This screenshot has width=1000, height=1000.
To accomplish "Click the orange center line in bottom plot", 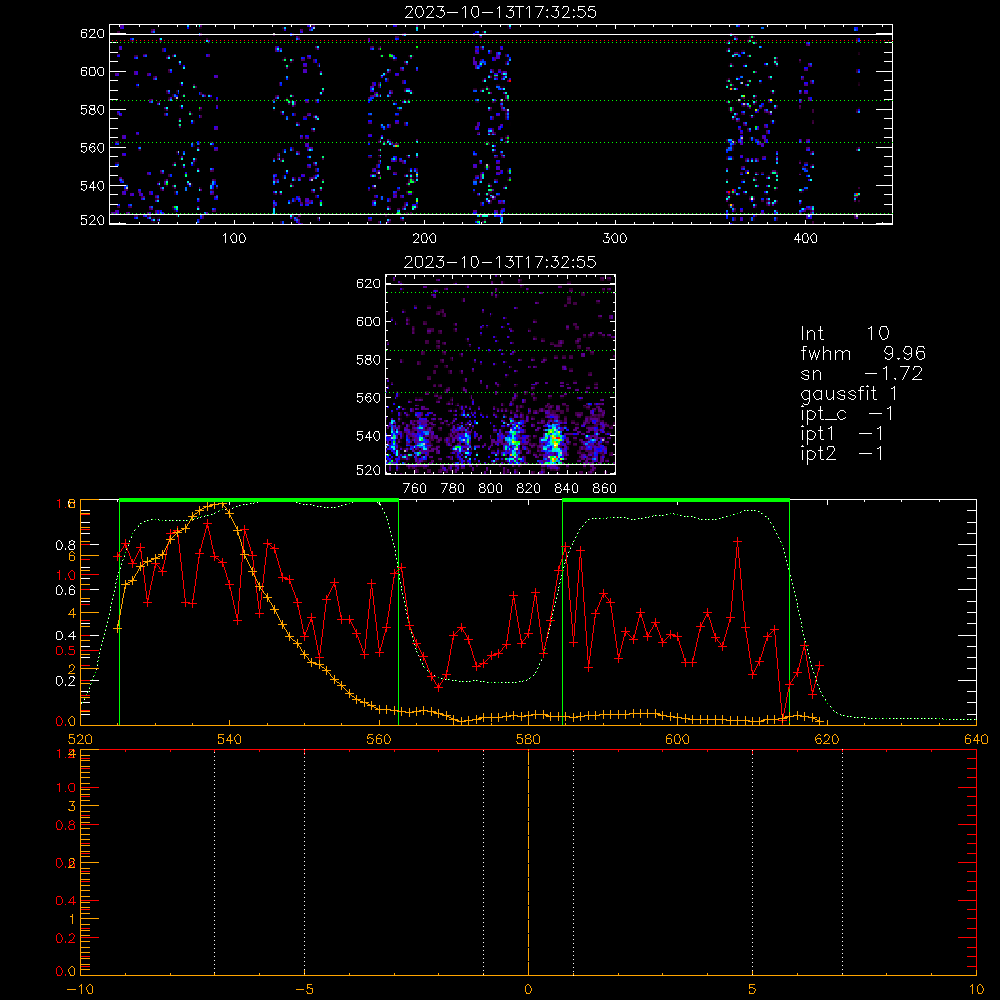I will [528, 862].
